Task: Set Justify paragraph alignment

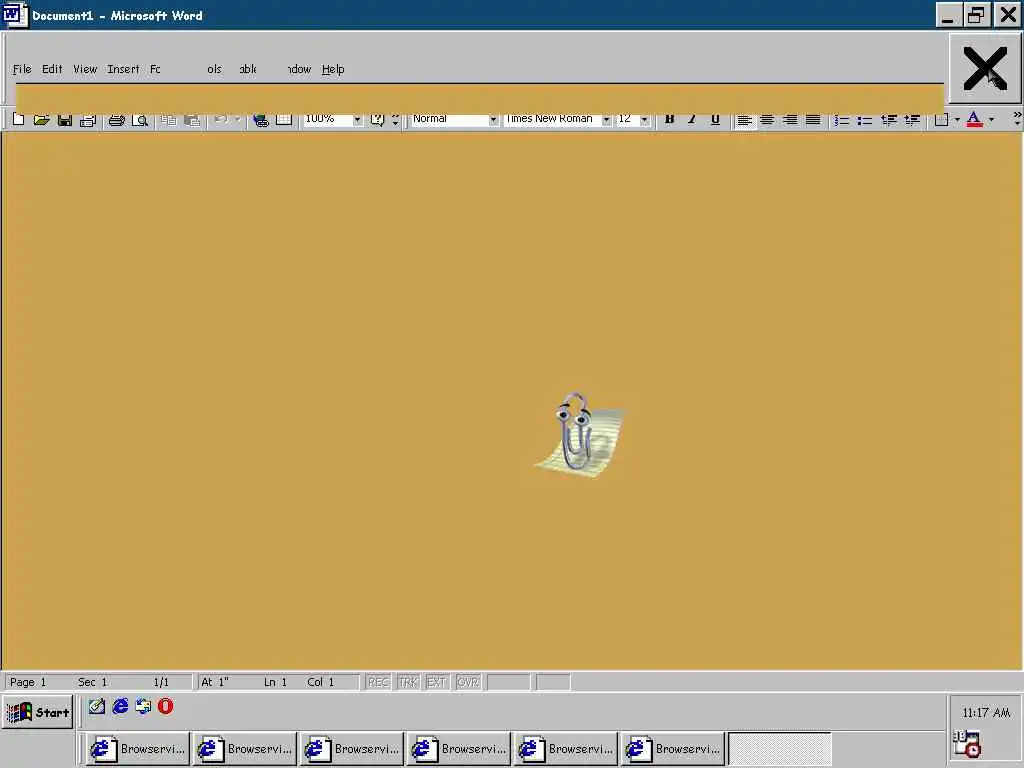Action: pos(813,120)
